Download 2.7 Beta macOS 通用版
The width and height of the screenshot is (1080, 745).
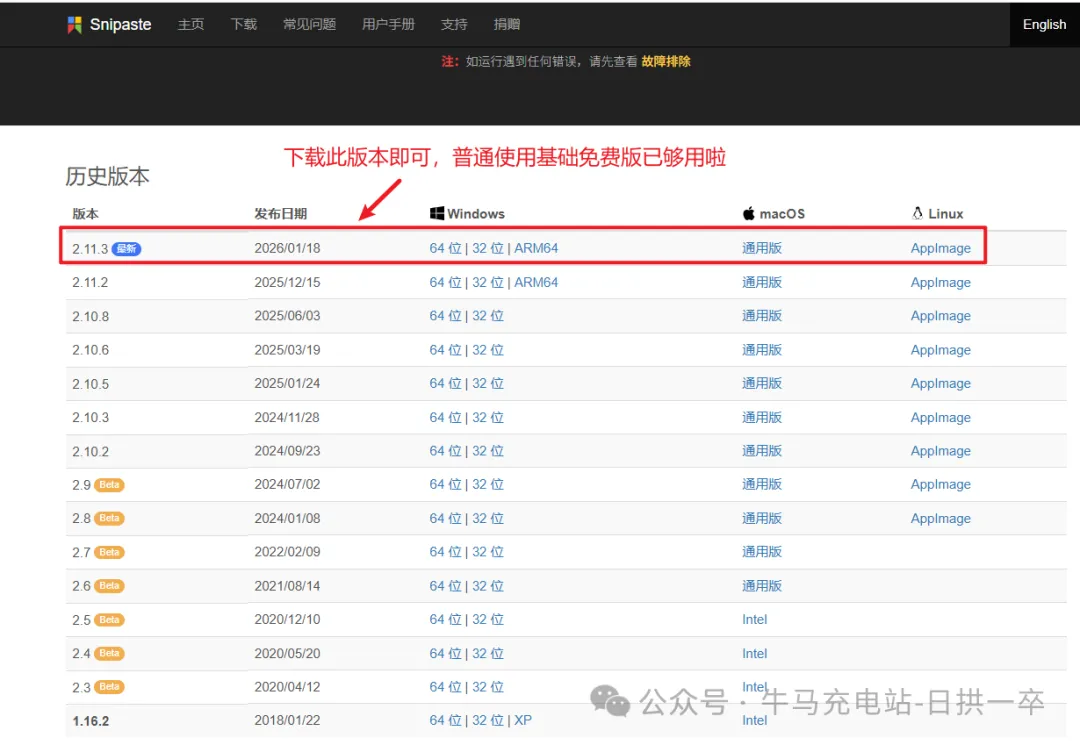762,552
